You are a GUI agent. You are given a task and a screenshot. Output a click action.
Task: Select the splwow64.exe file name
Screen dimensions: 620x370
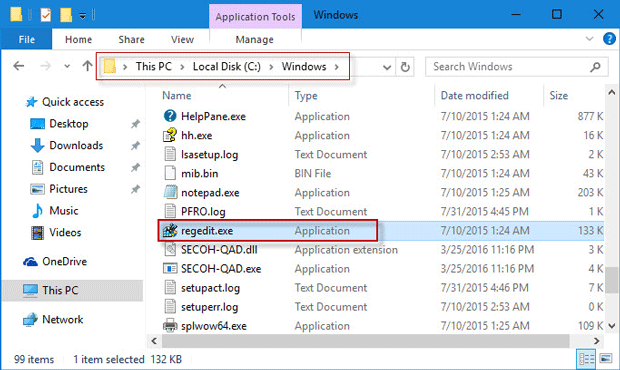click(214, 326)
